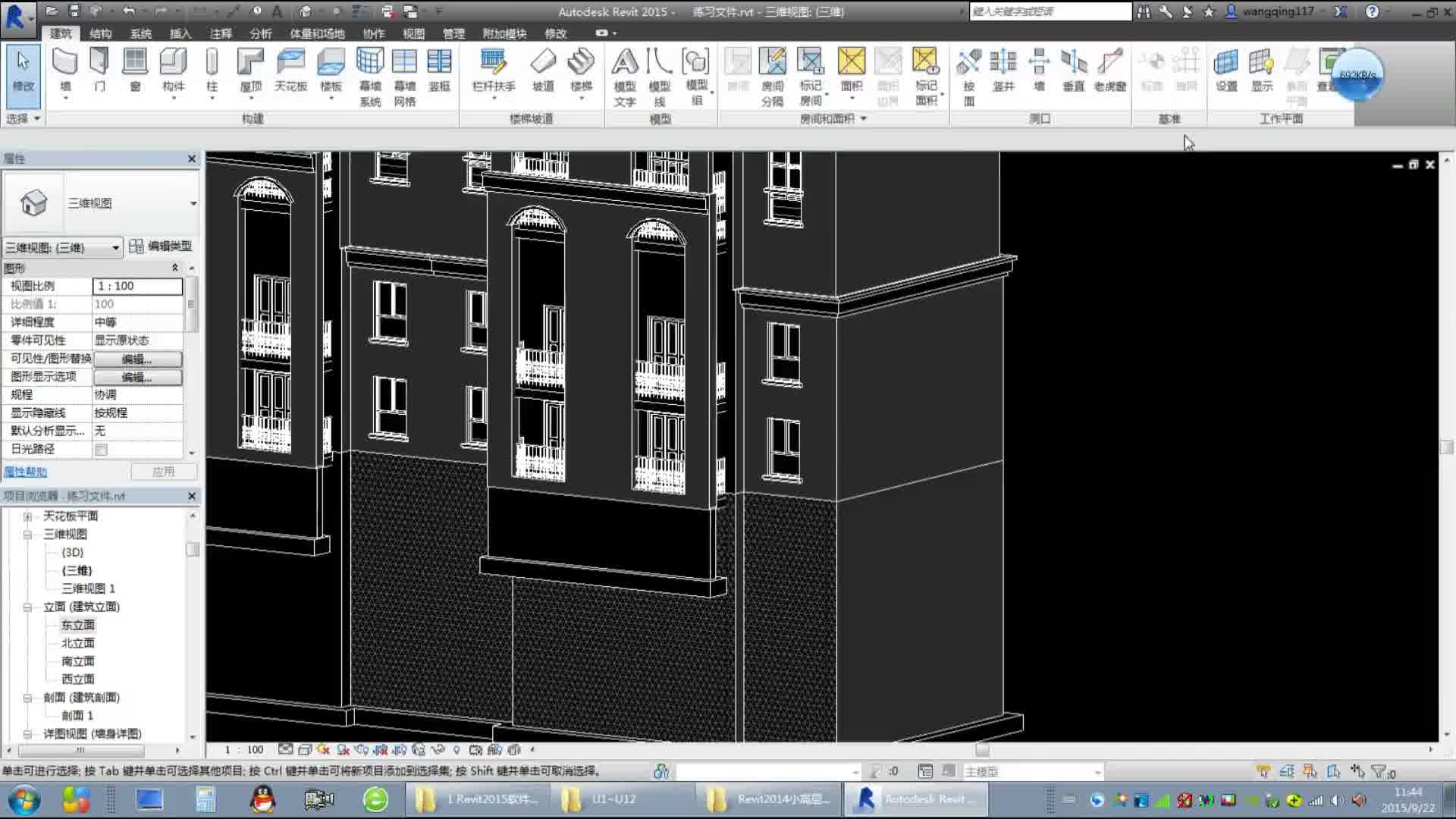Open the 三维视图 type selector dropdown
This screenshot has height=819, width=1456.
pyautogui.click(x=193, y=203)
